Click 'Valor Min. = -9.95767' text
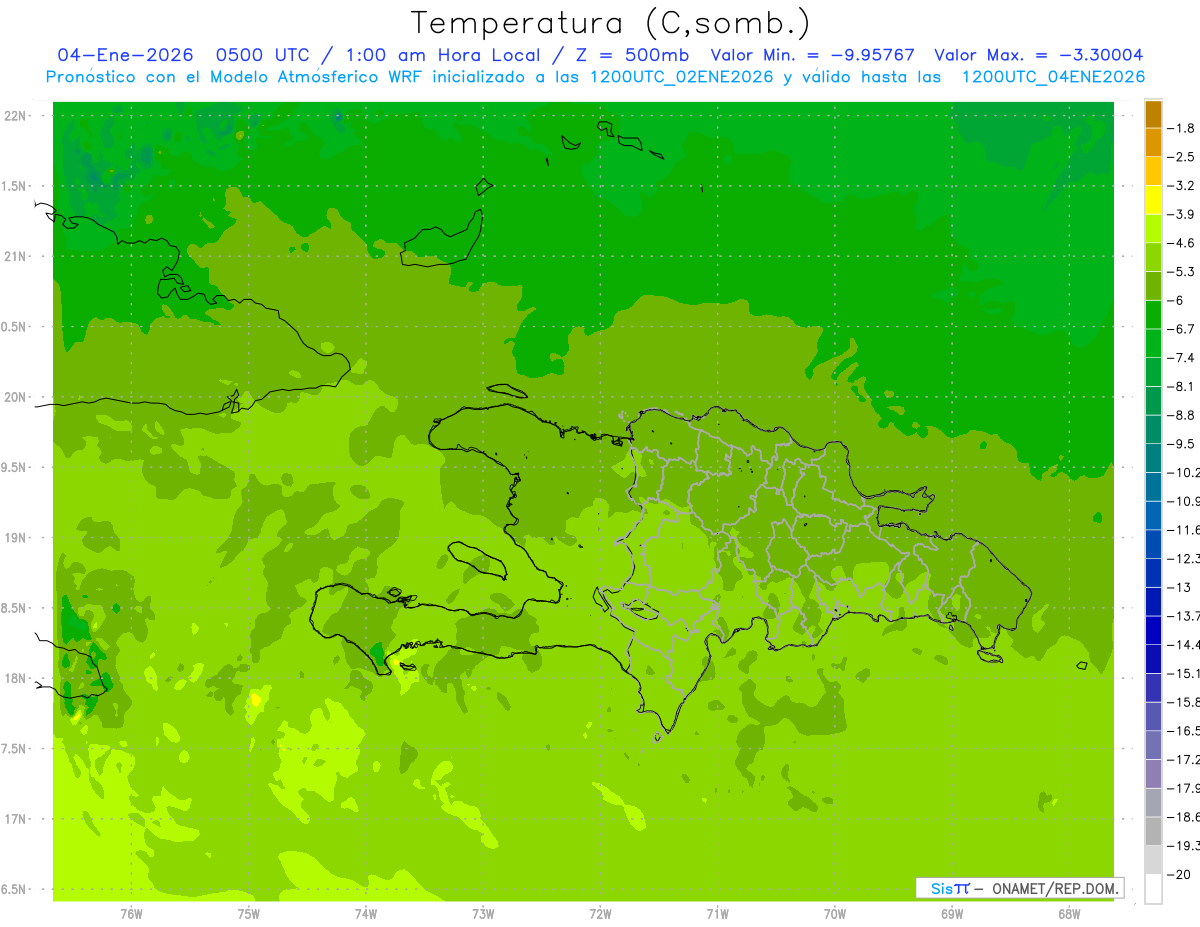1200x927 pixels. coord(812,55)
